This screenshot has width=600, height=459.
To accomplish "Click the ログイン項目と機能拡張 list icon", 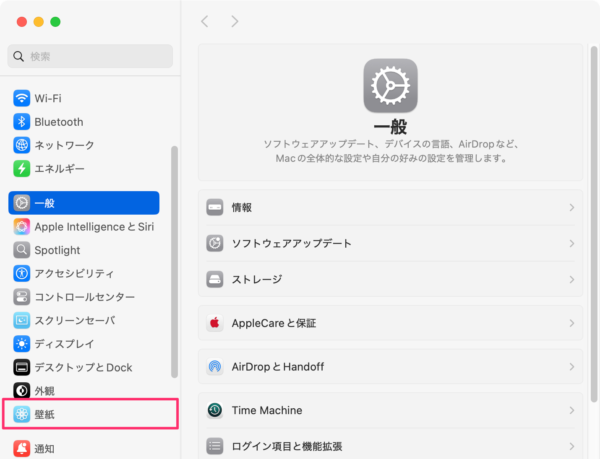I will 215,446.
